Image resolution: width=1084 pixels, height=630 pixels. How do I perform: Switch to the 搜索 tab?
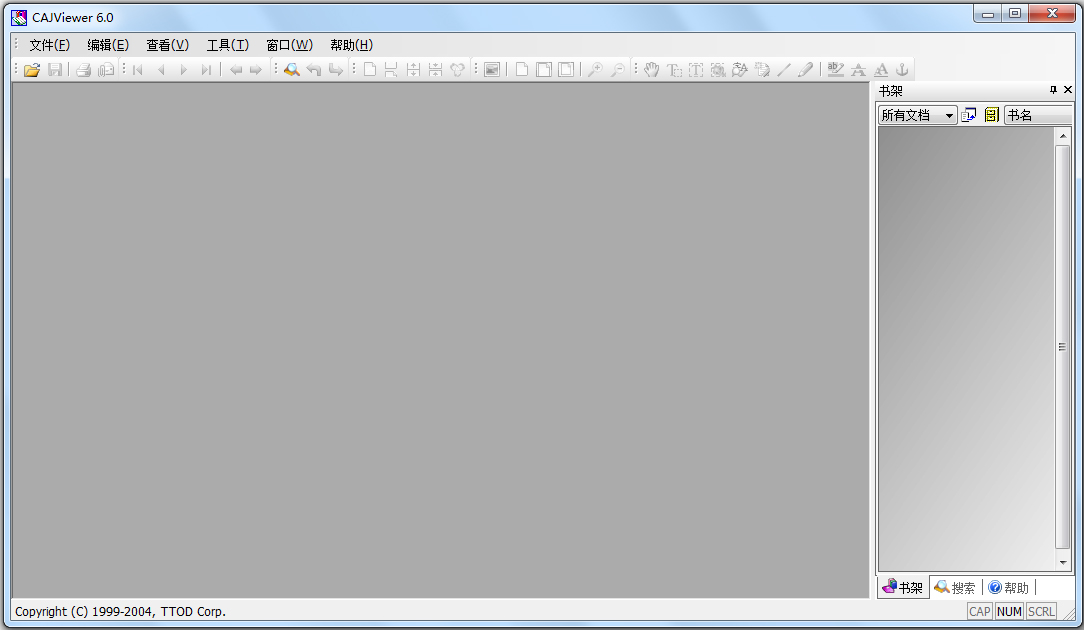pos(955,587)
